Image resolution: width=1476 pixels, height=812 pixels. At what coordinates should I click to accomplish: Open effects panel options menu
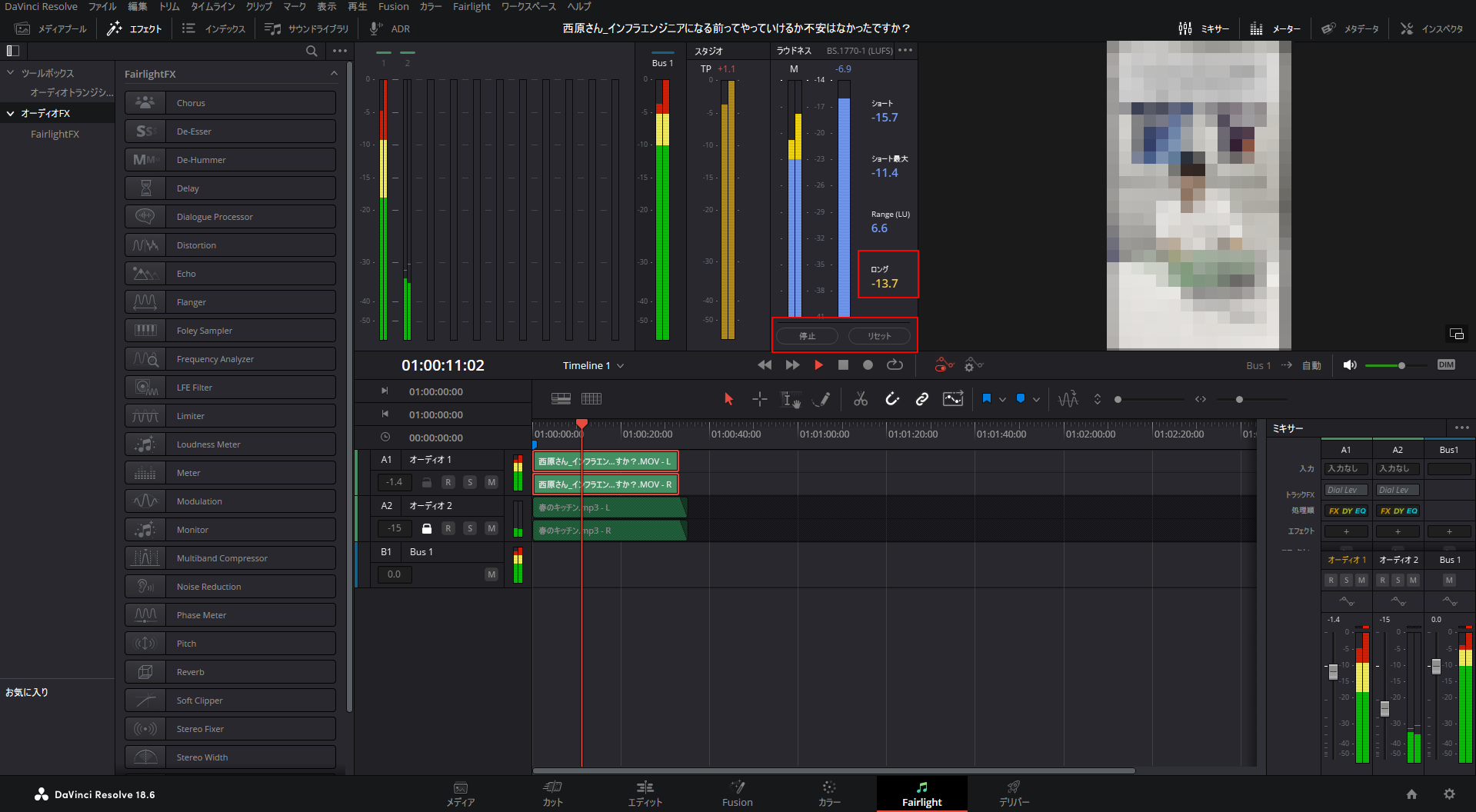pyautogui.click(x=340, y=51)
